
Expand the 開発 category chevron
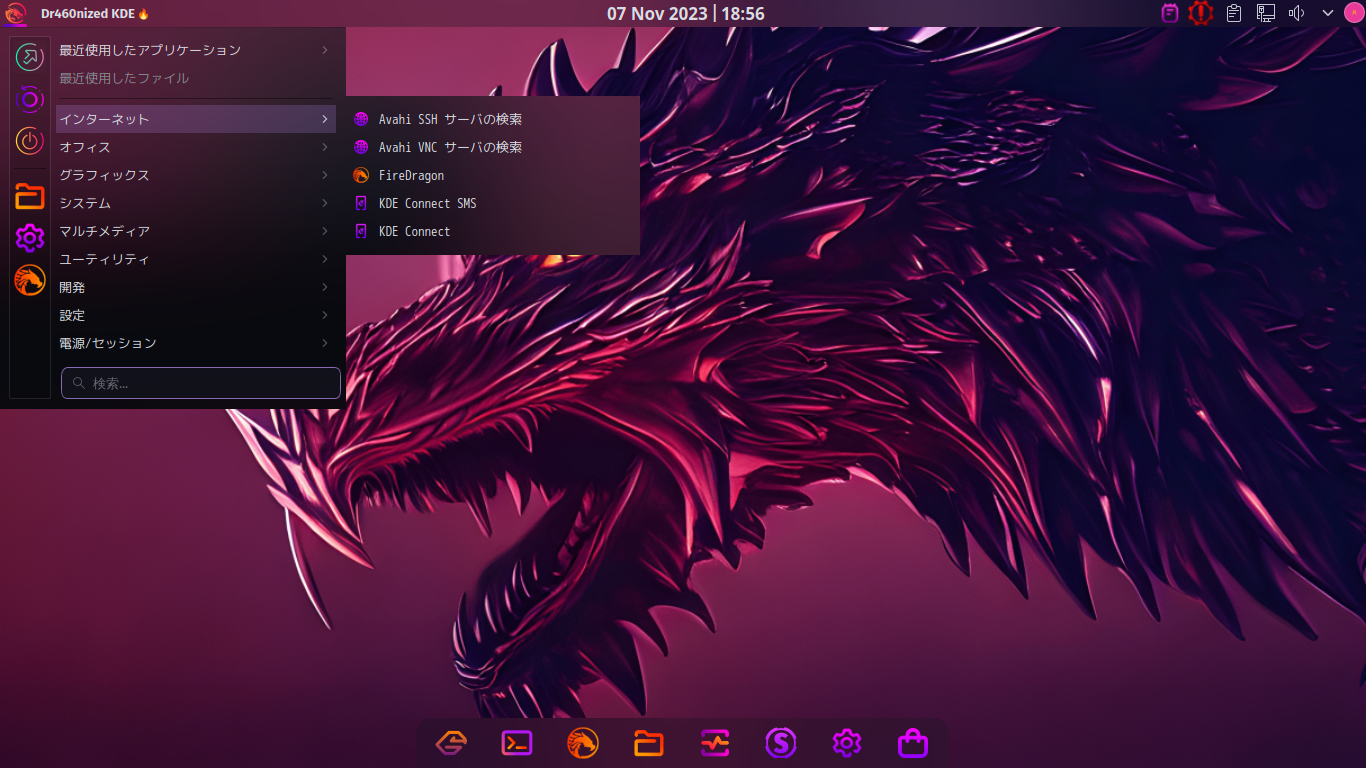[325, 287]
